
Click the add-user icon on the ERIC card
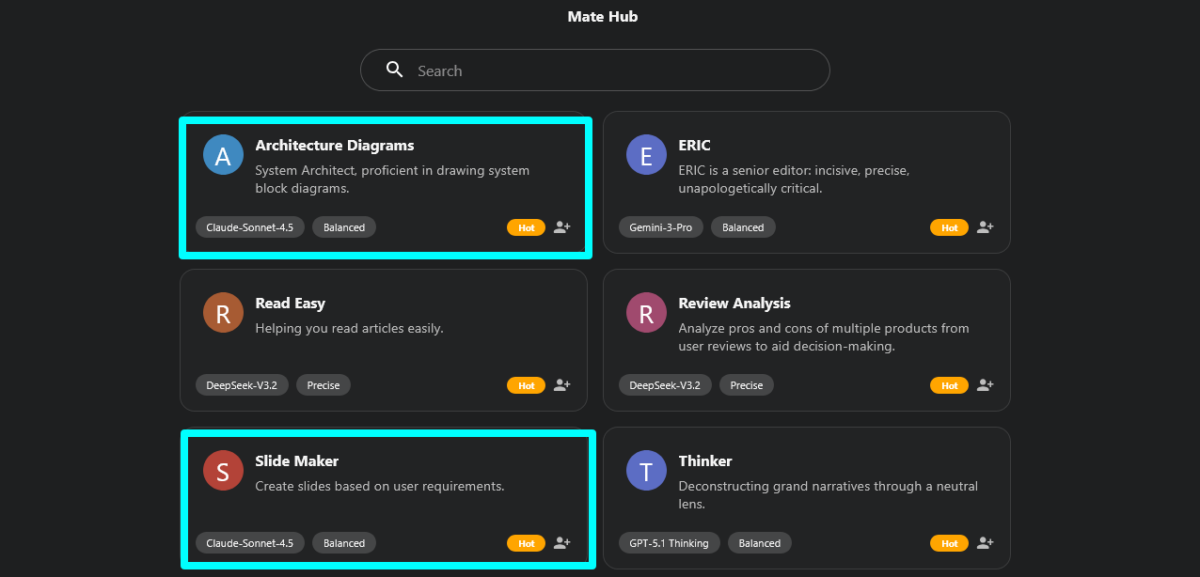pos(984,227)
